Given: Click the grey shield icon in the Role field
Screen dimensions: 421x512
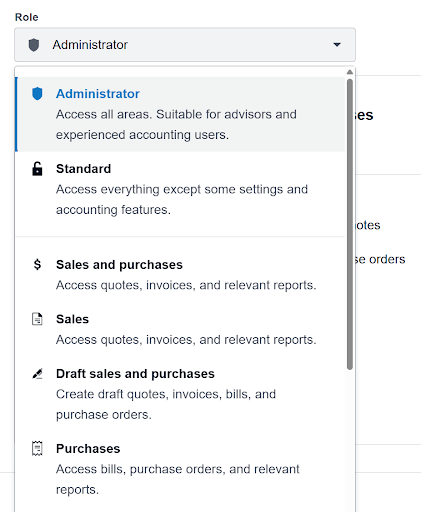Looking at the screenshot, I should tap(34, 45).
